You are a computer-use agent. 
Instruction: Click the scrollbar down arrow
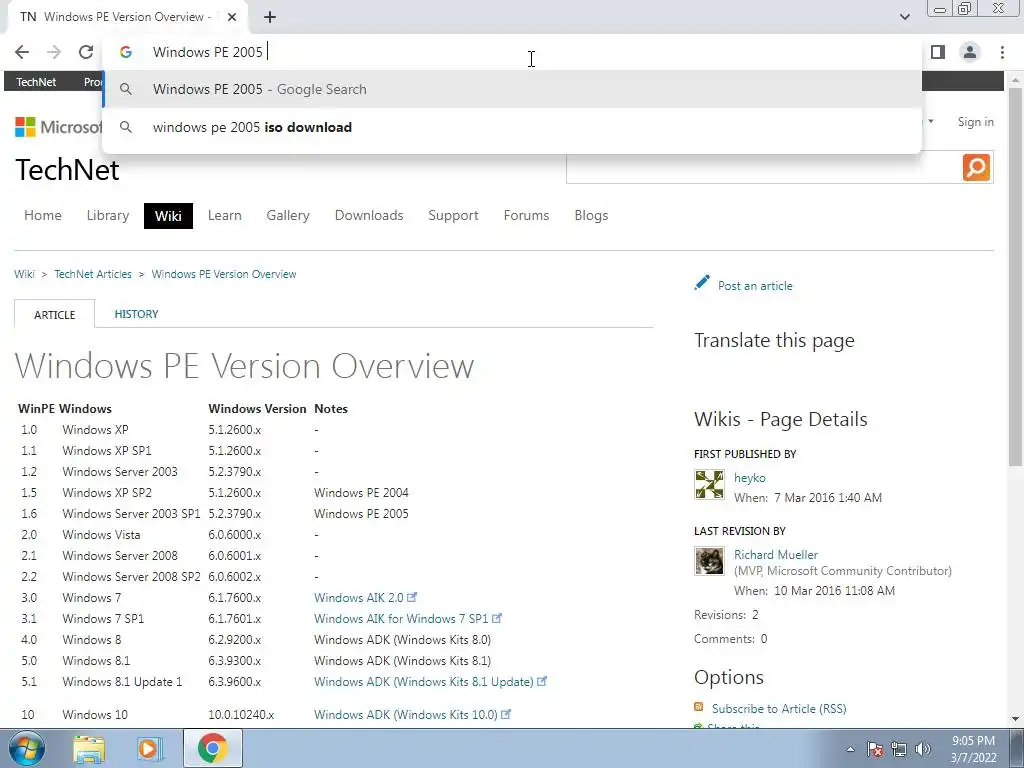(1015, 719)
